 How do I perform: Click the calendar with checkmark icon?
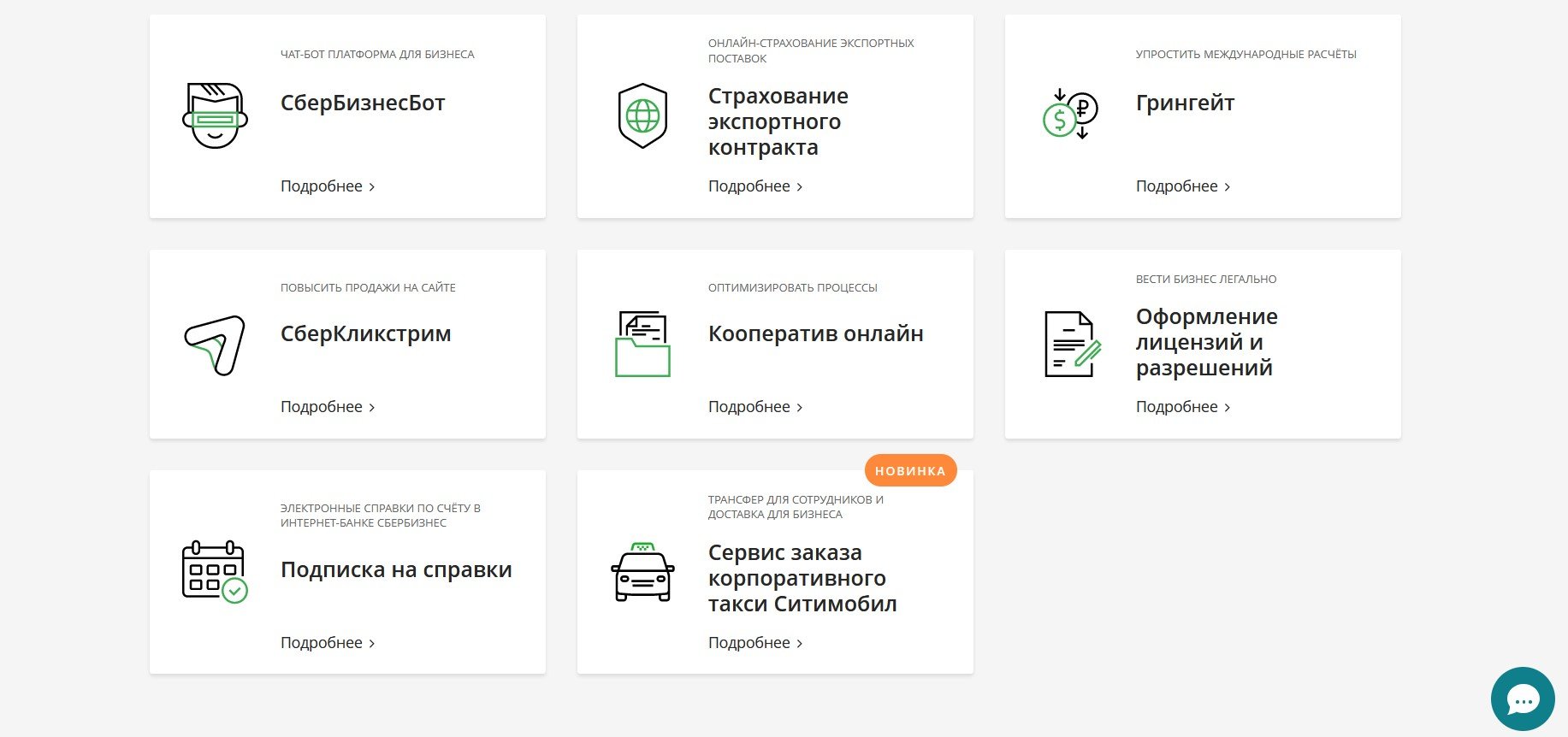(x=215, y=572)
